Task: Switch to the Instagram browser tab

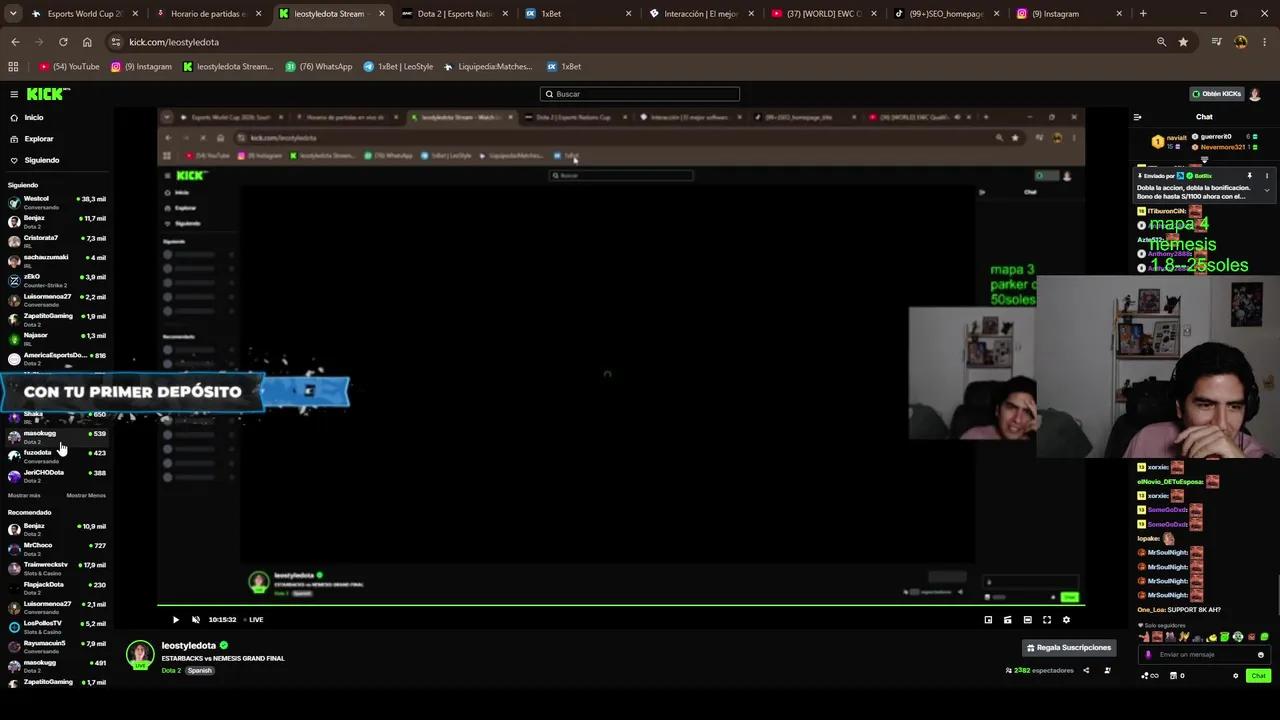Action: pyautogui.click(x=1070, y=14)
